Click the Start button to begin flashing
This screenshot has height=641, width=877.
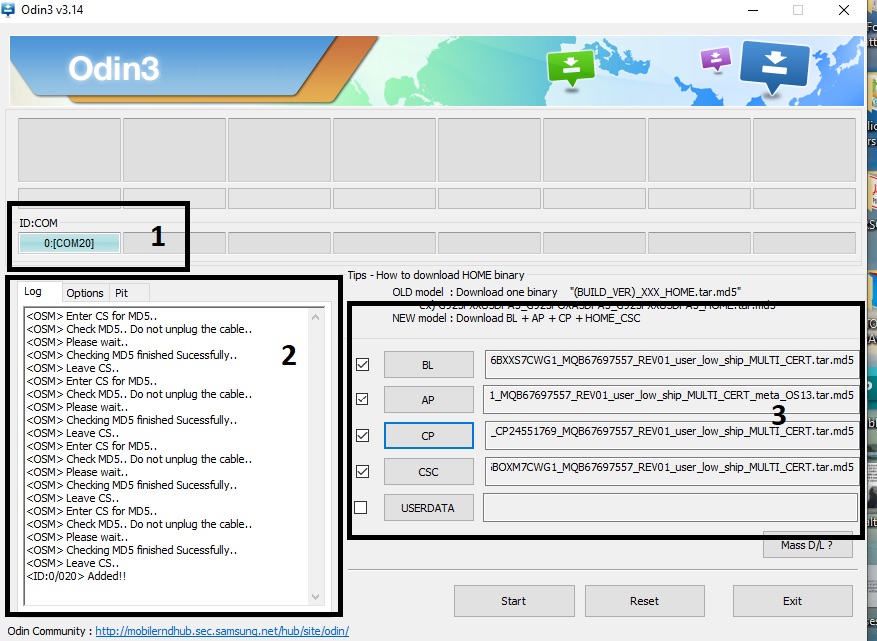pos(514,601)
